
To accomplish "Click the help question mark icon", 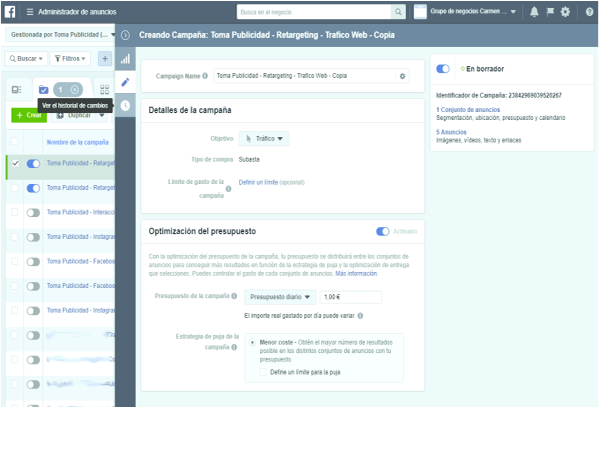I will click(x=587, y=11).
